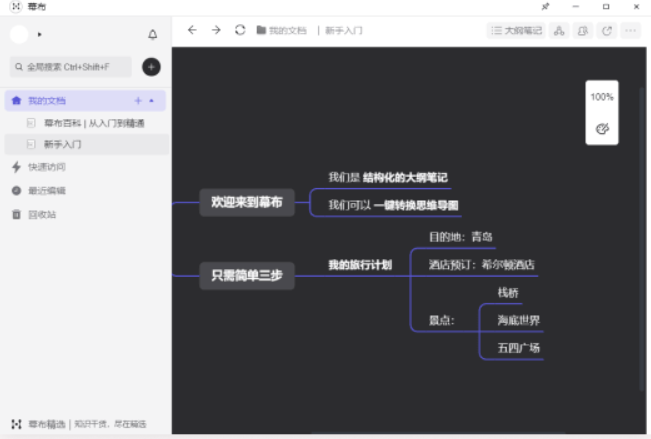Screen dimensions: 651x439
Task: Click the share export icon
Action: click(x=607, y=31)
